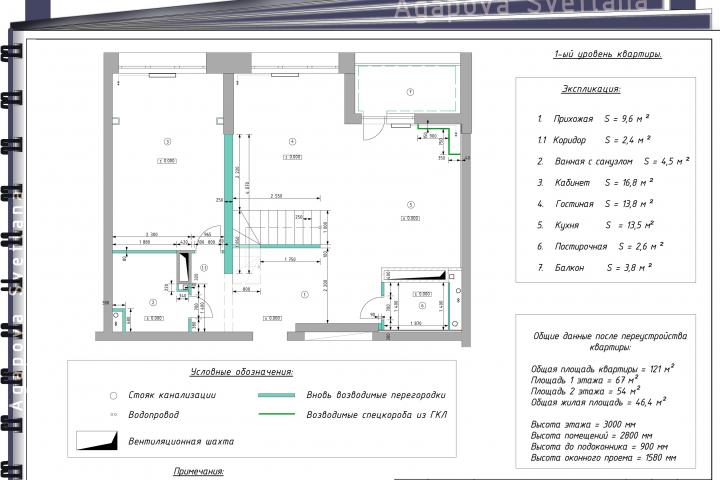Click the 'Условные обозначения:' legend heading
This screenshot has height=480, width=720.
pos(242,372)
